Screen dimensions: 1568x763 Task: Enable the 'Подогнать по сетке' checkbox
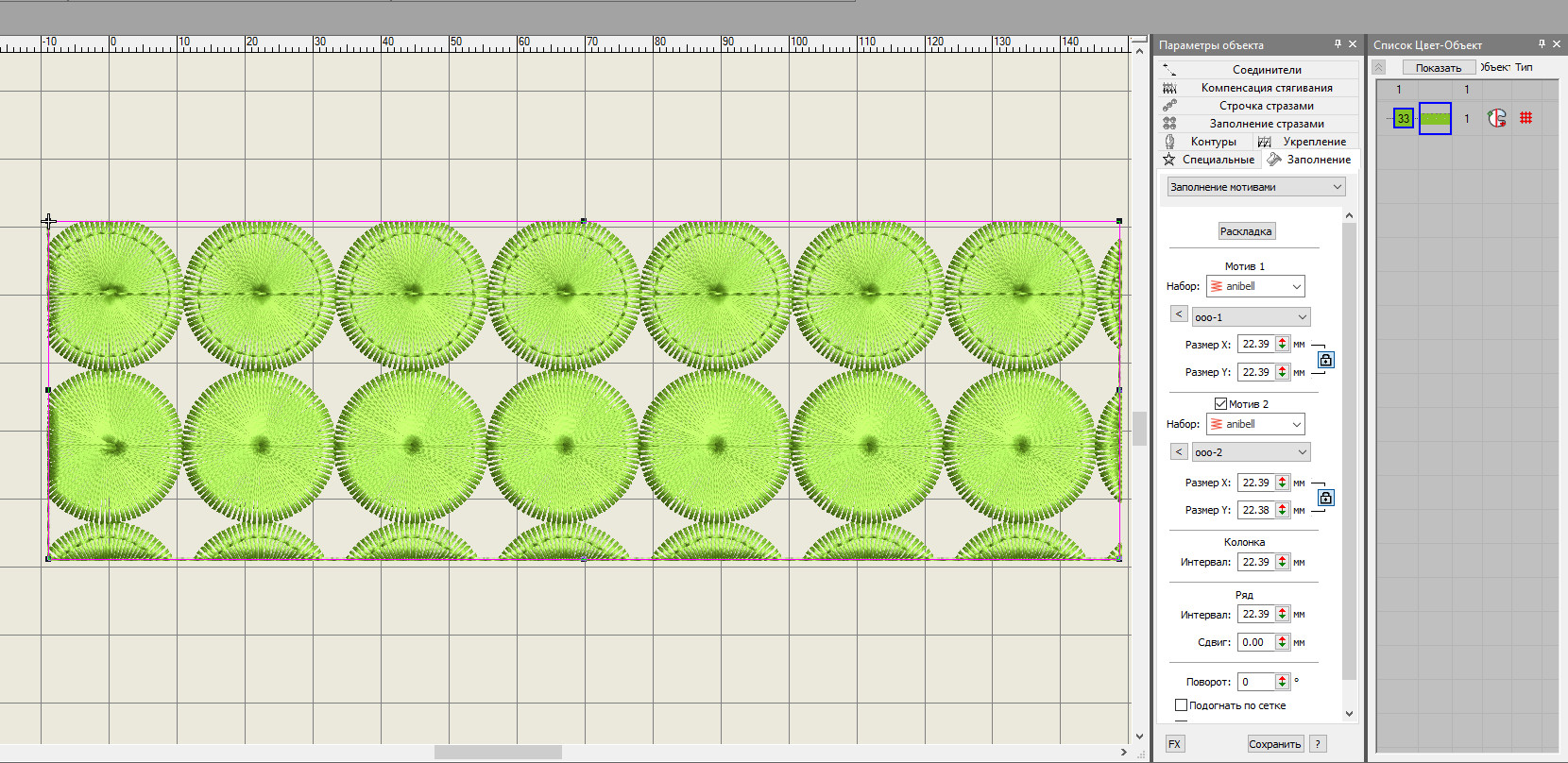point(1181,705)
